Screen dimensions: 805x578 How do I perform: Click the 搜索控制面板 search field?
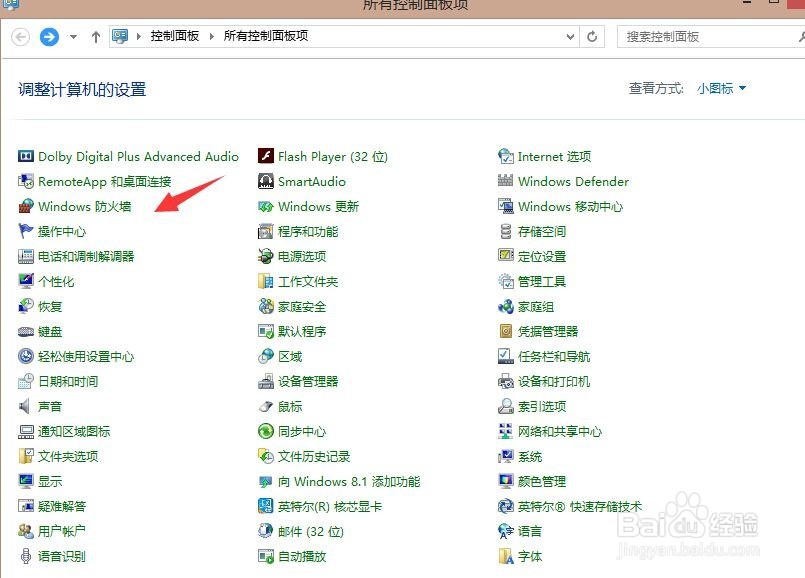[711, 36]
